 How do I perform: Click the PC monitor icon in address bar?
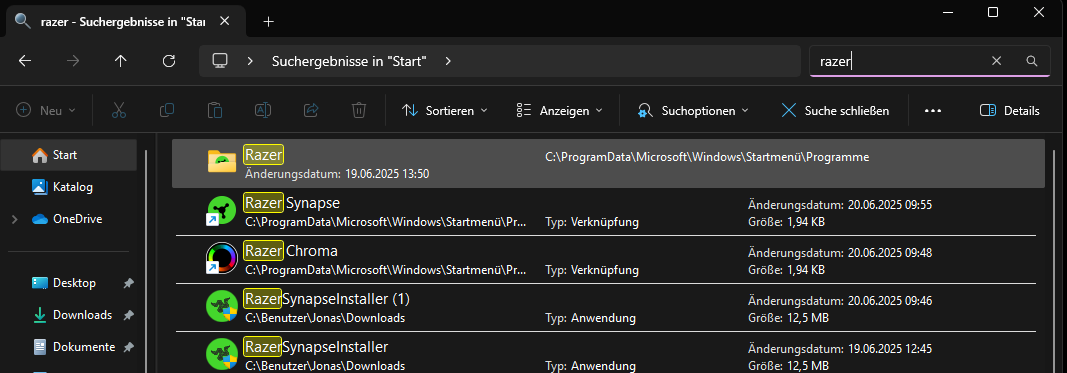[x=219, y=61]
